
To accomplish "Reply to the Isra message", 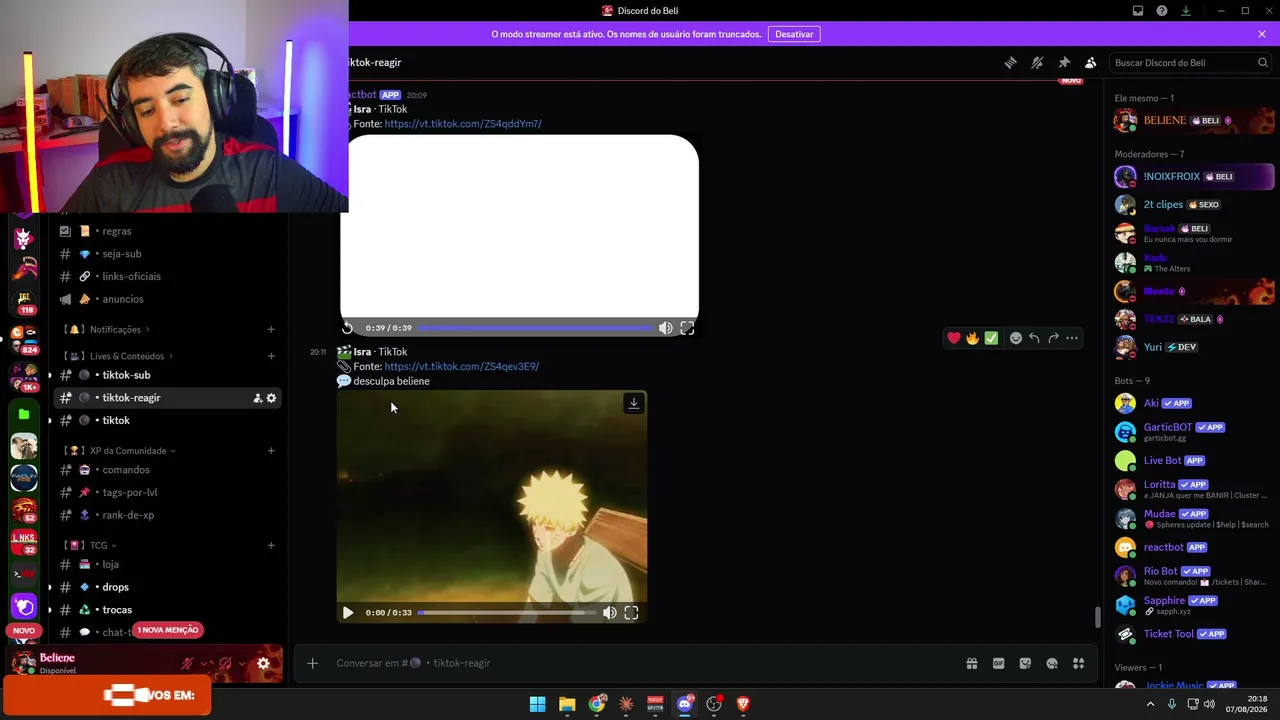I will (x=1034, y=338).
